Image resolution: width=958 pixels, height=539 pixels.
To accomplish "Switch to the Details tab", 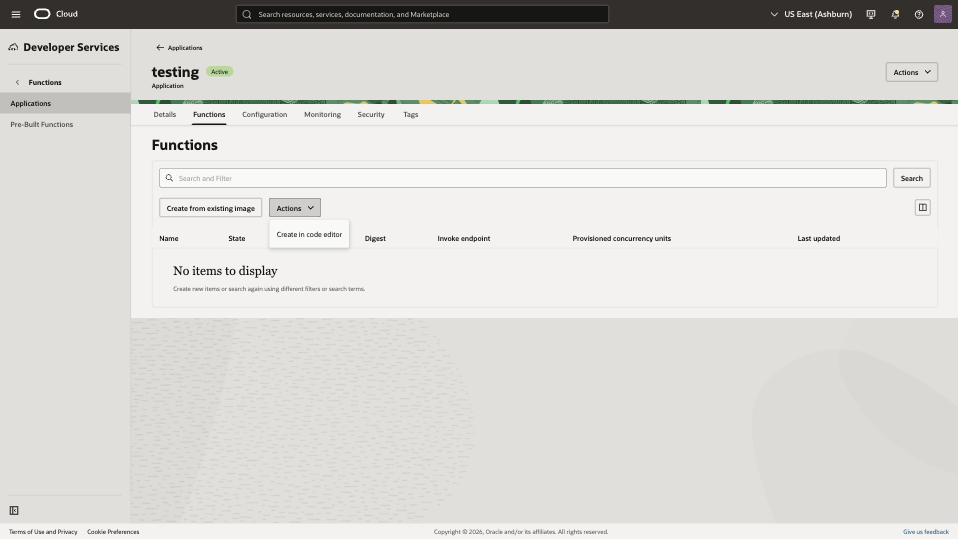I will 165,114.
